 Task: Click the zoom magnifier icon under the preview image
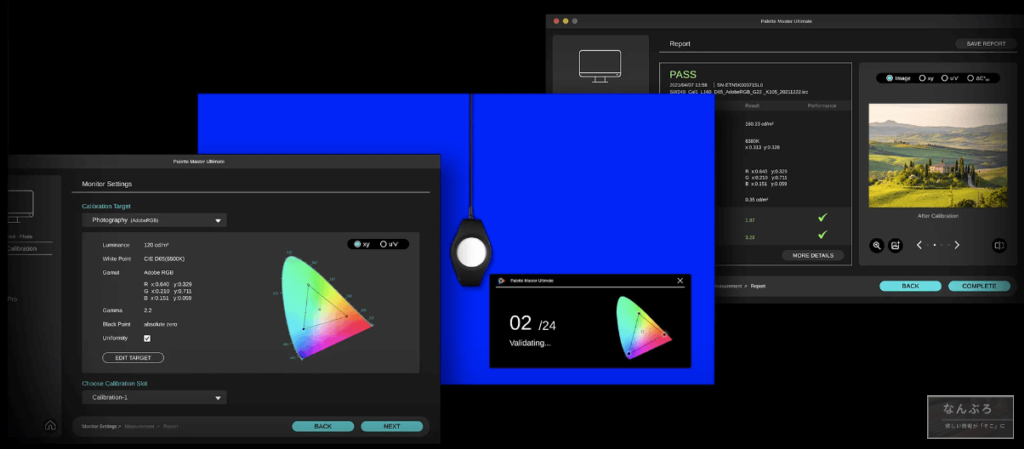point(876,245)
